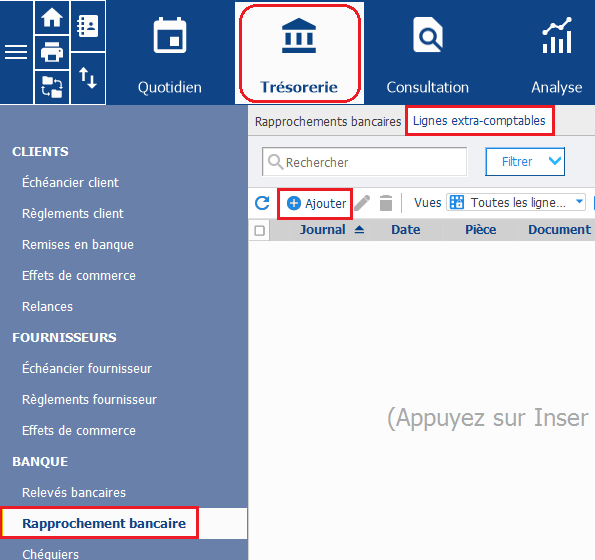Select Rapprochement bancaire in sidebar
595x560 pixels.
104,524
